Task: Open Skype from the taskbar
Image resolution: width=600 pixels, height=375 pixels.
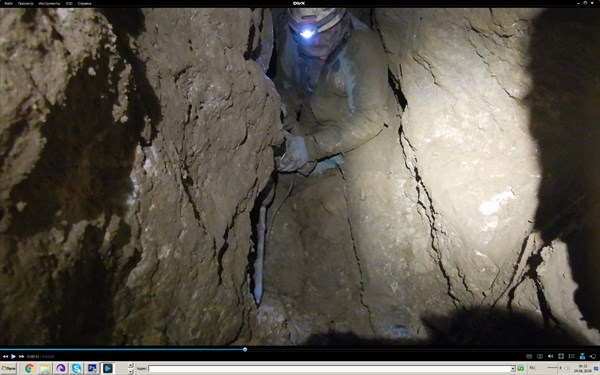Action: [x=77, y=368]
